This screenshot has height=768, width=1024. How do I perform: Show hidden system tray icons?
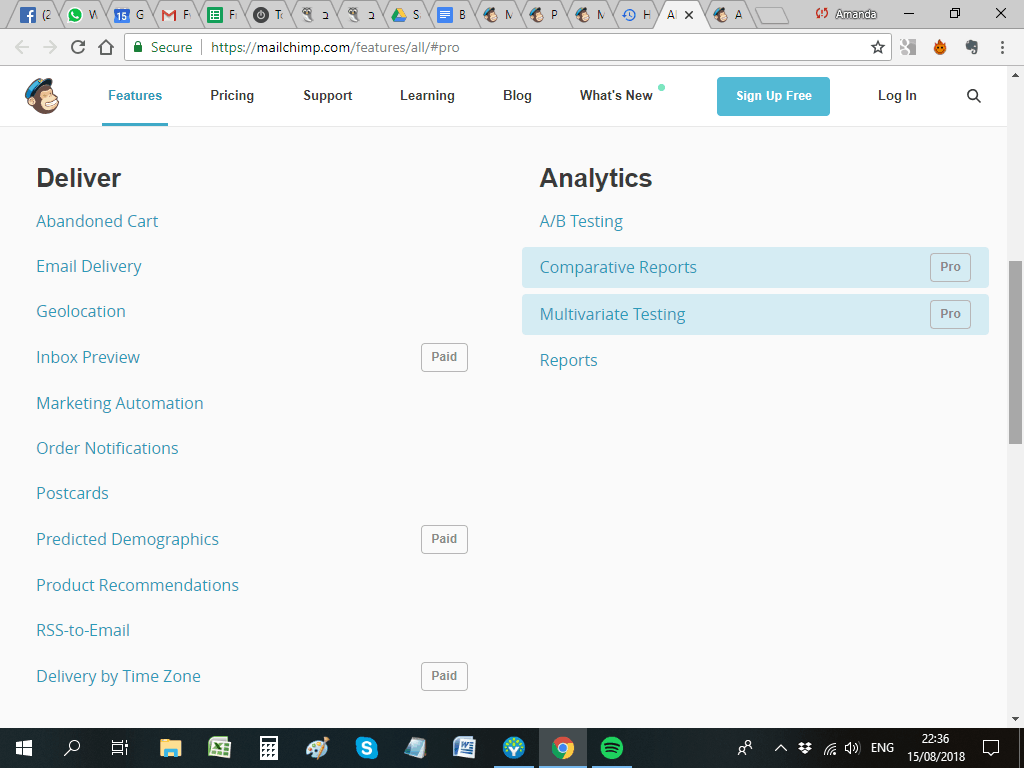[780, 748]
